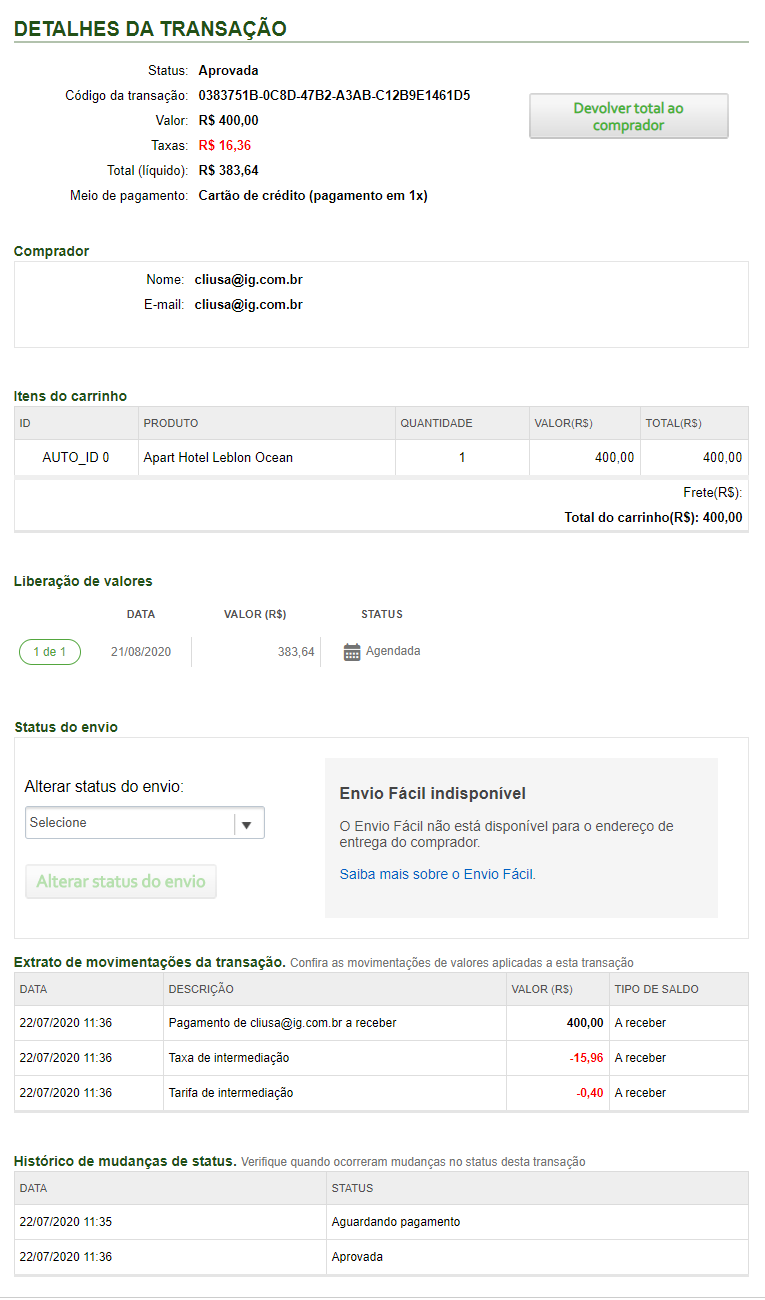Click the Agendada release status text
Screen dimensions: 765x1300
click(x=393, y=651)
